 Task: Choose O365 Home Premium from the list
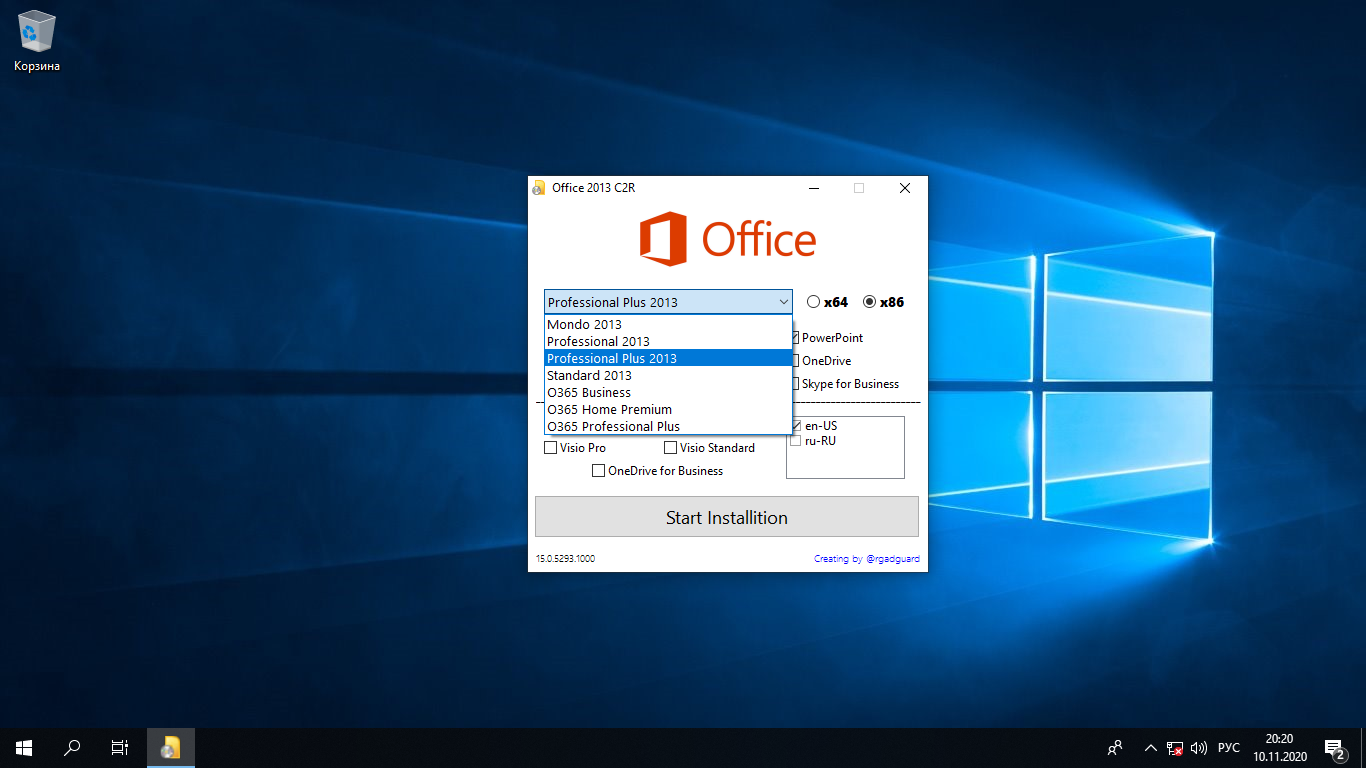click(x=669, y=409)
